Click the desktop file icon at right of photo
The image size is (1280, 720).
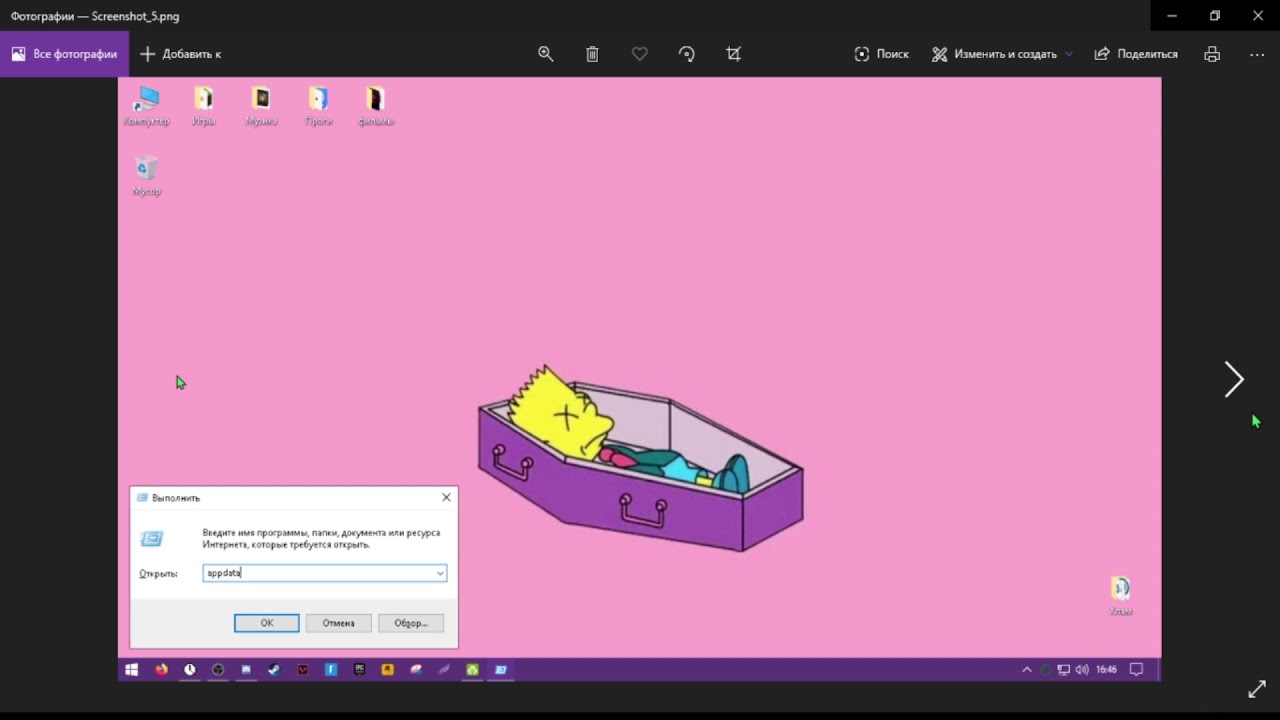pos(1121,596)
